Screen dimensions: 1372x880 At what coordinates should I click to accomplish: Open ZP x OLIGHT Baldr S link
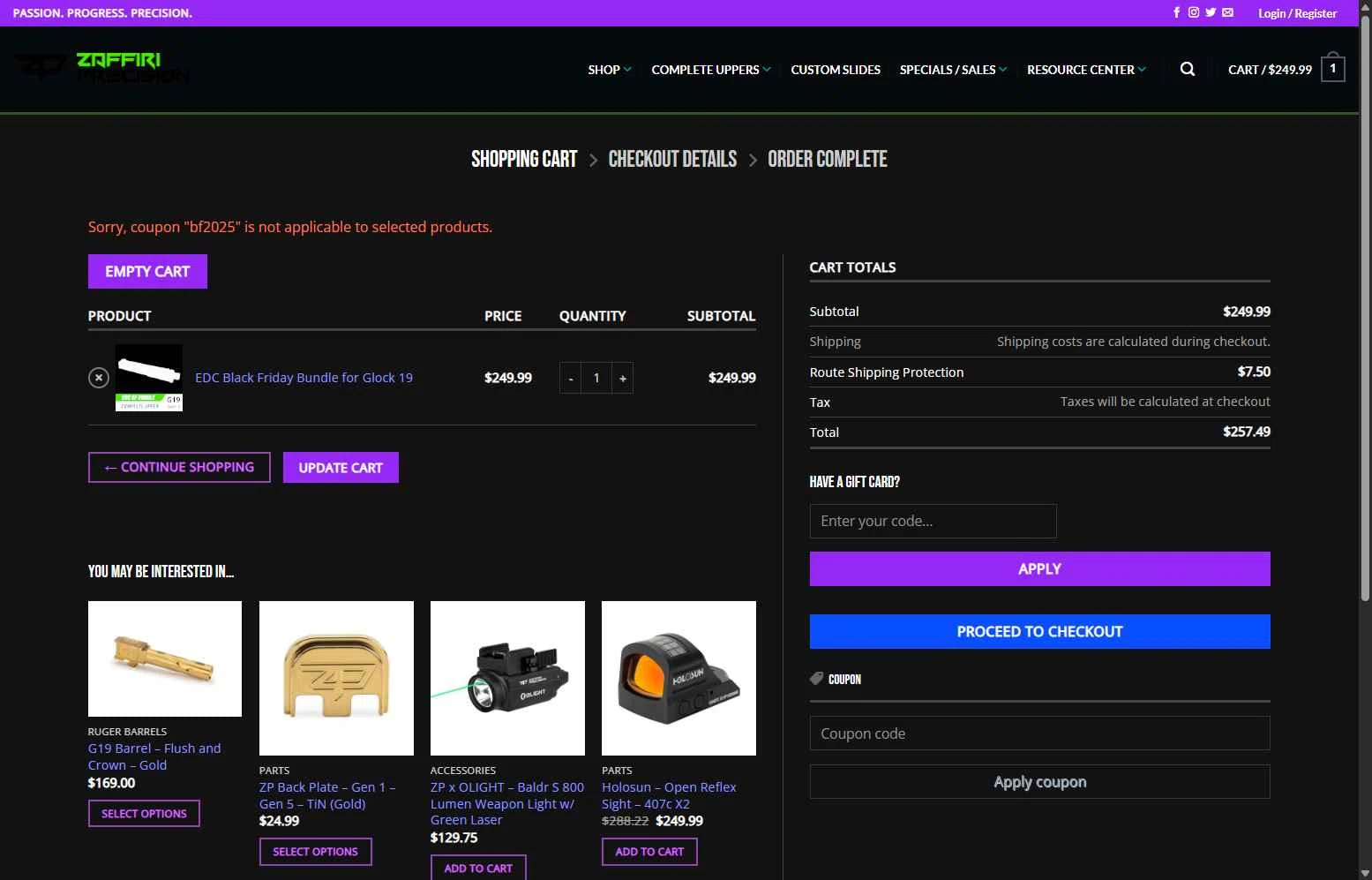tap(507, 803)
